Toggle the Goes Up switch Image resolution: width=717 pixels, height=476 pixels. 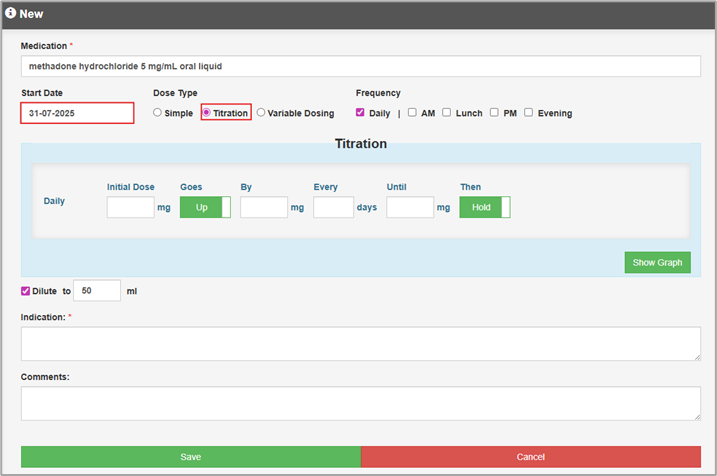[205, 207]
